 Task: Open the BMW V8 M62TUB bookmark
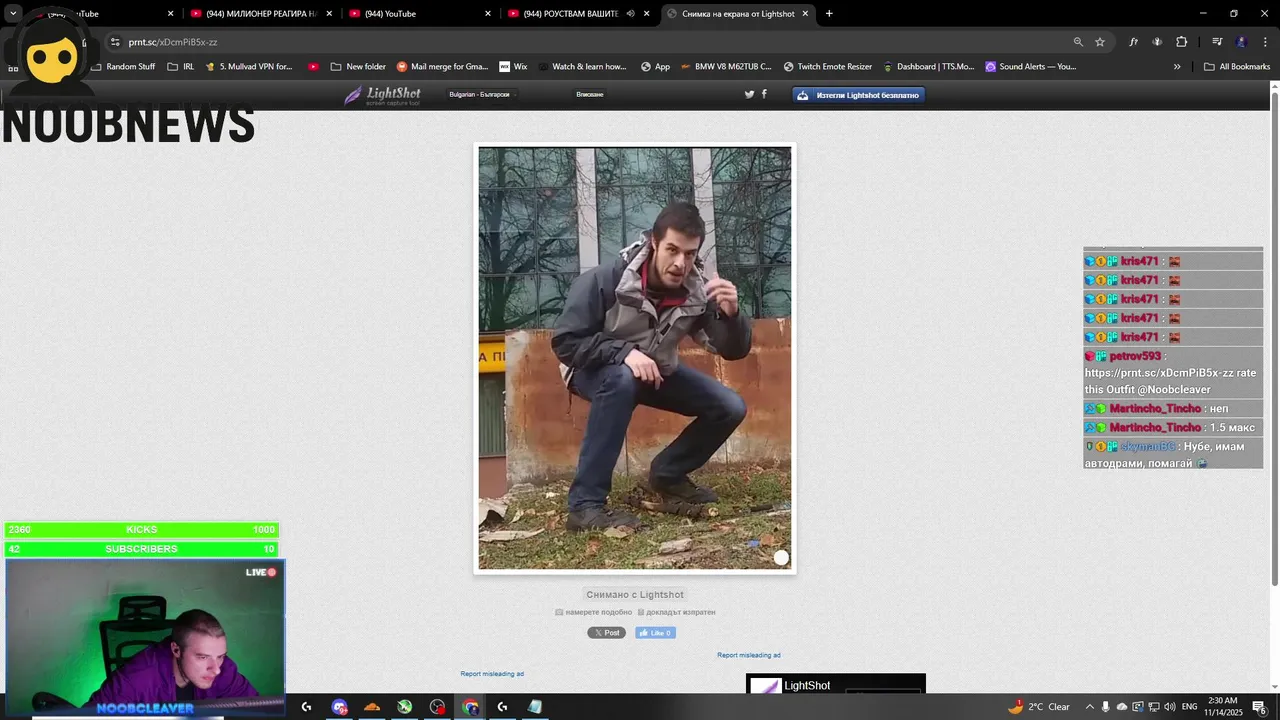pyautogui.click(x=726, y=67)
